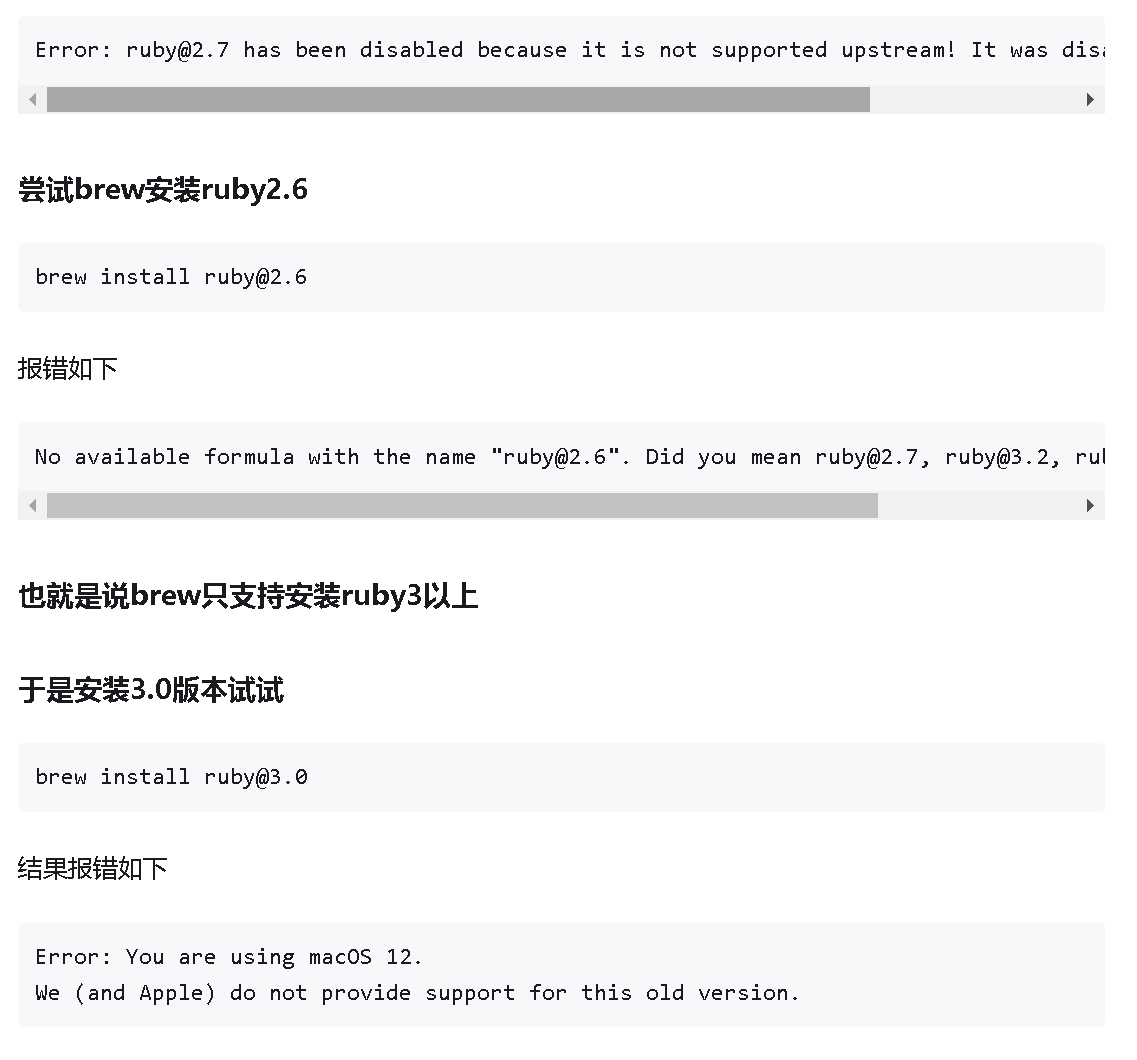Click the 'Error: You are using macOS 12.' line

tap(228, 957)
